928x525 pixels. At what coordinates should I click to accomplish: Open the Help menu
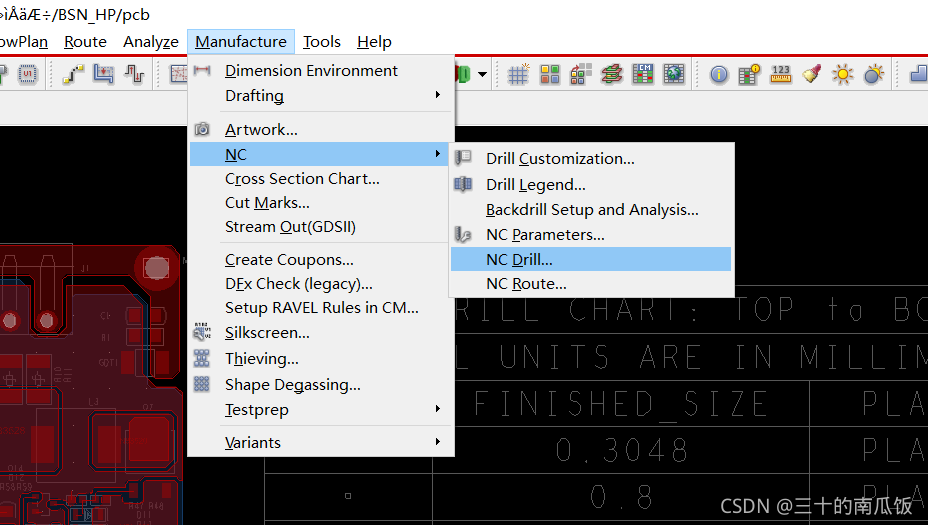pos(374,42)
